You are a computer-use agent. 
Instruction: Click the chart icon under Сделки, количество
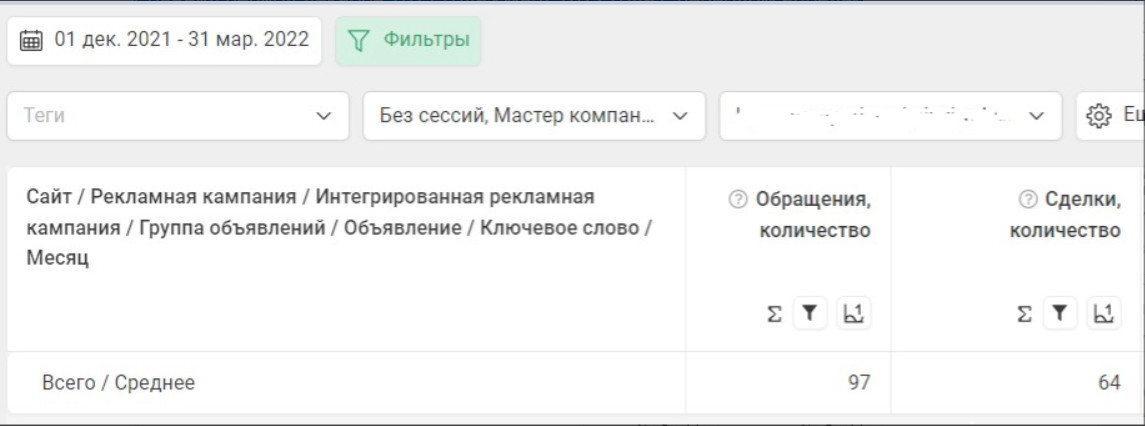(1104, 314)
